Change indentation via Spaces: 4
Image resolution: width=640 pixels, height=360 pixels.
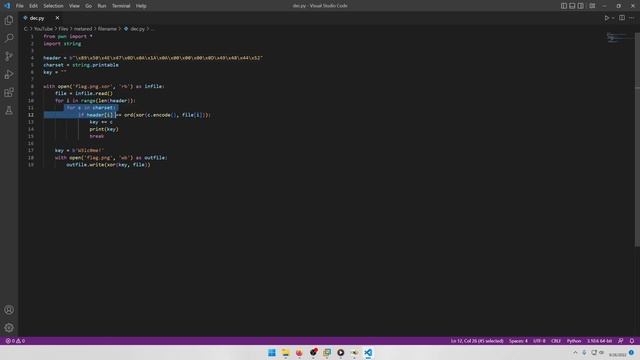pyautogui.click(x=518, y=341)
